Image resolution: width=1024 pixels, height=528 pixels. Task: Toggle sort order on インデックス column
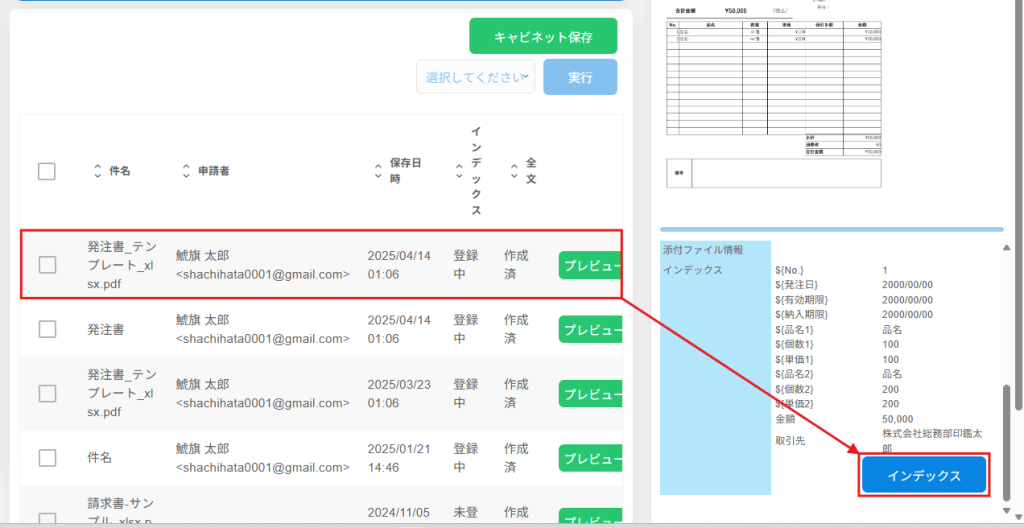click(459, 171)
